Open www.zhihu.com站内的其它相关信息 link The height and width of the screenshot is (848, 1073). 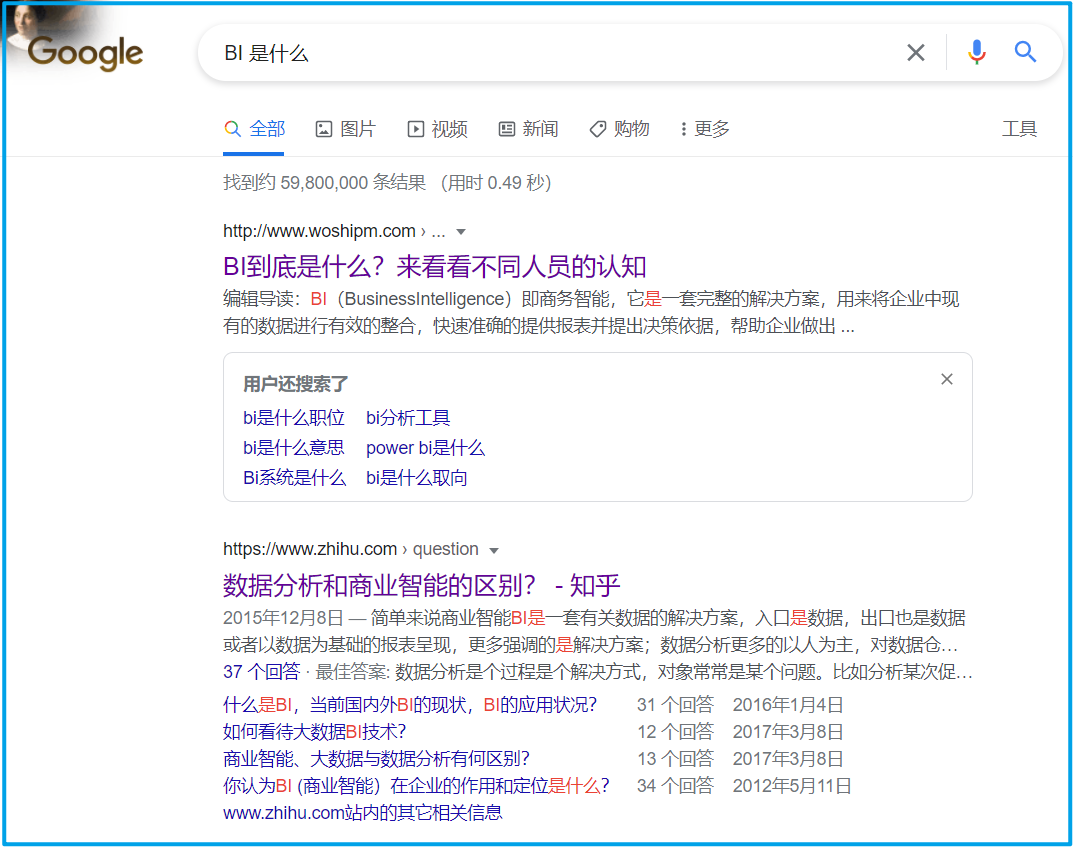(363, 812)
